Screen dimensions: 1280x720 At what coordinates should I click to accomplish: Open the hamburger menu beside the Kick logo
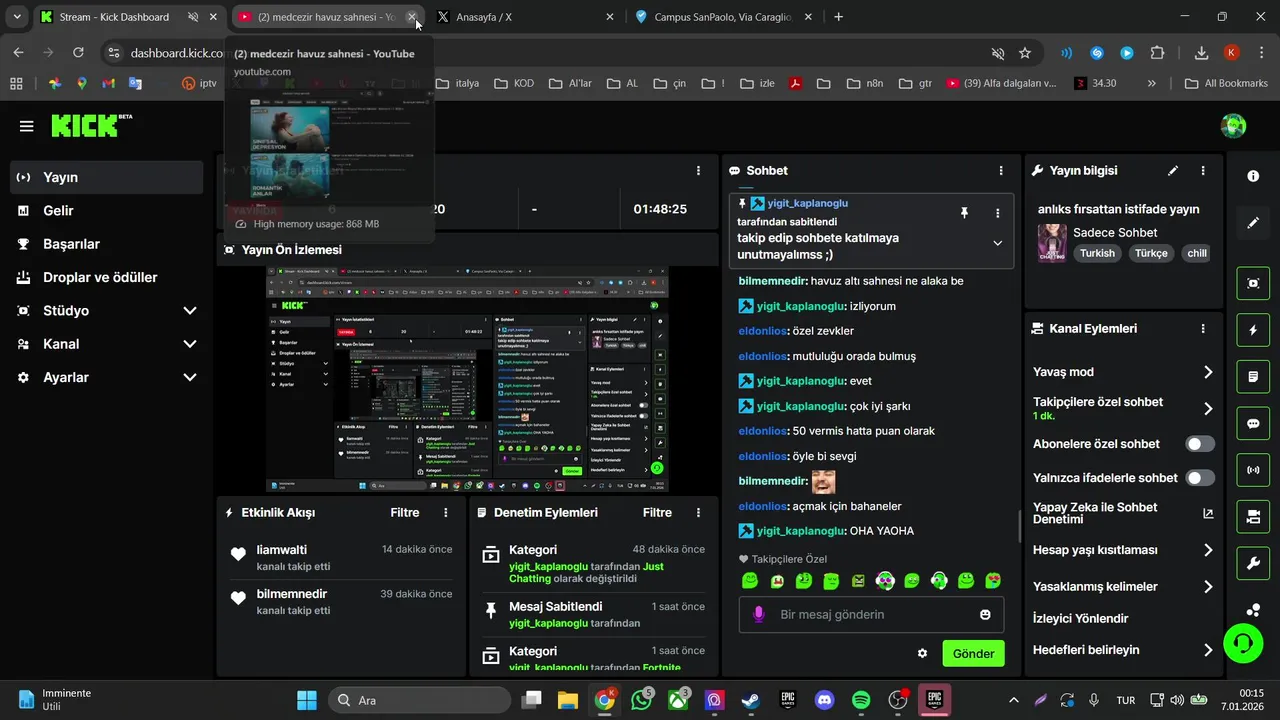point(26,126)
